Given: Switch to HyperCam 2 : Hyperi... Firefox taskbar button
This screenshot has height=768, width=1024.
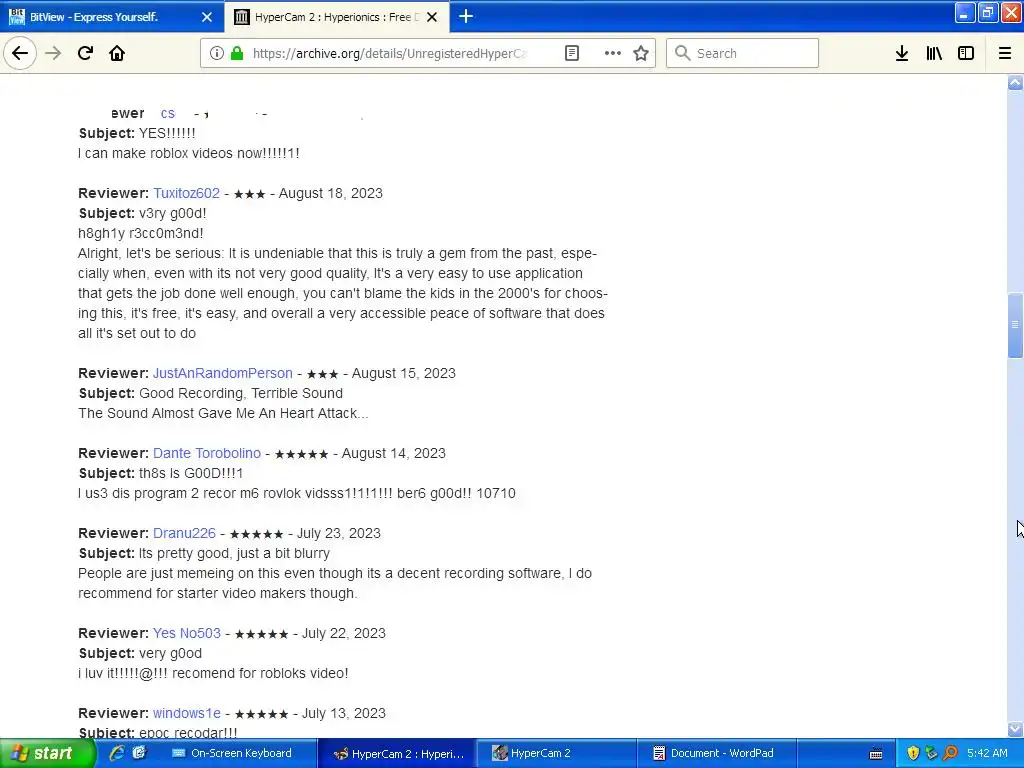Looking at the screenshot, I should [x=396, y=753].
